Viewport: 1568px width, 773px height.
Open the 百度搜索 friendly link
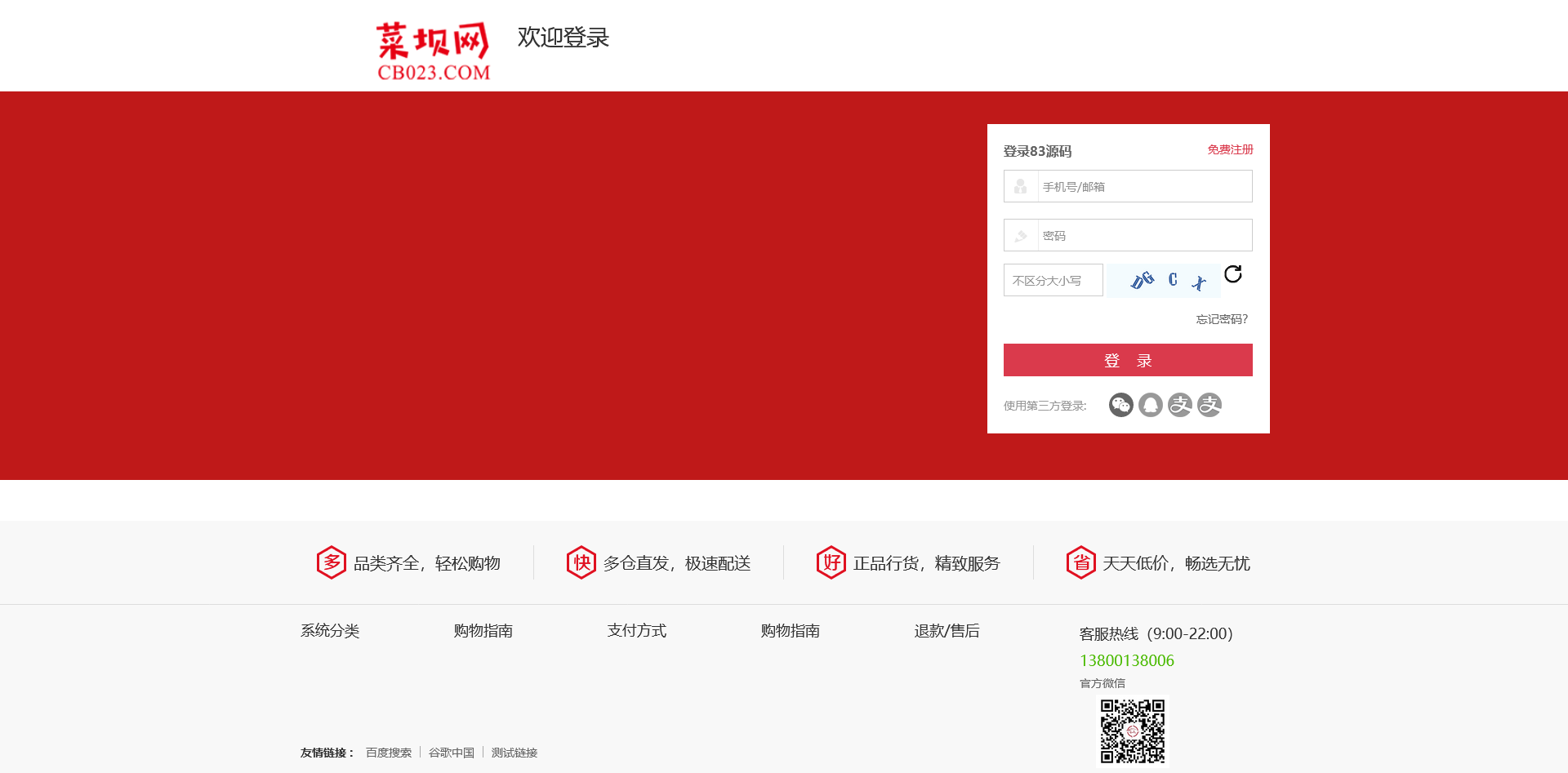click(389, 753)
